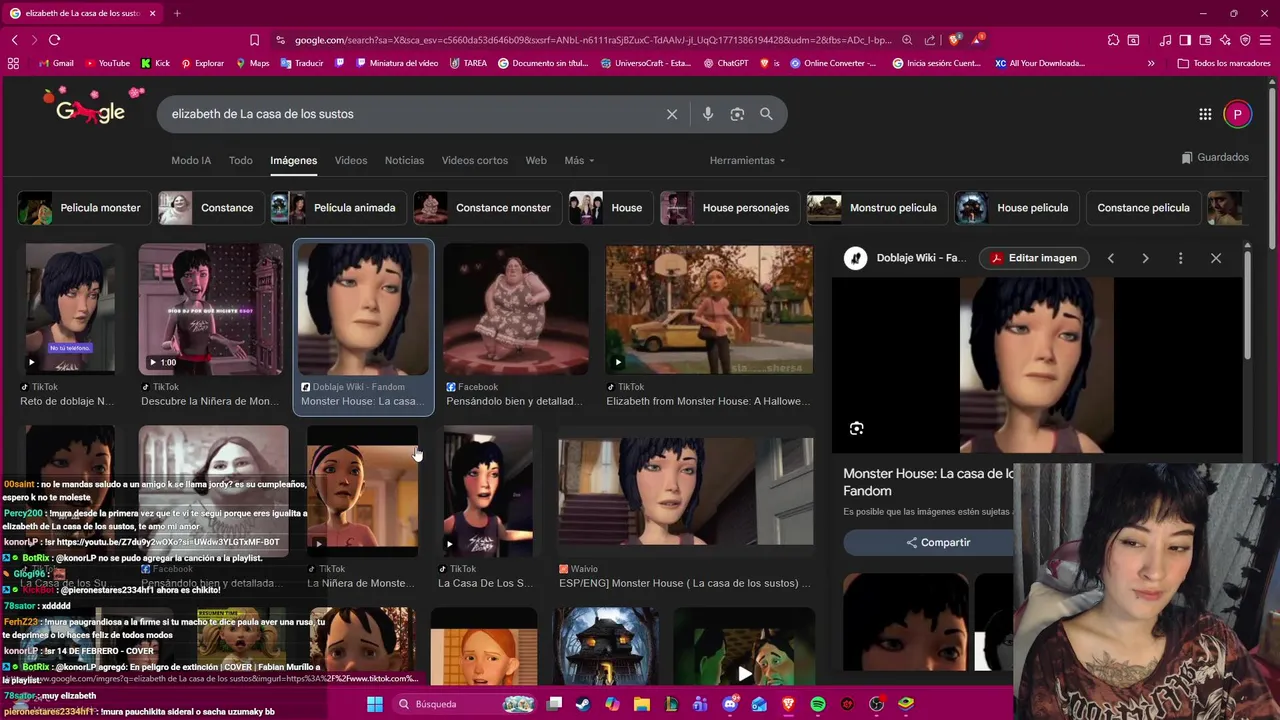Screen dimensions: 1280x720
Task: Go to next image in preview panel
Action: (x=1145, y=258)
